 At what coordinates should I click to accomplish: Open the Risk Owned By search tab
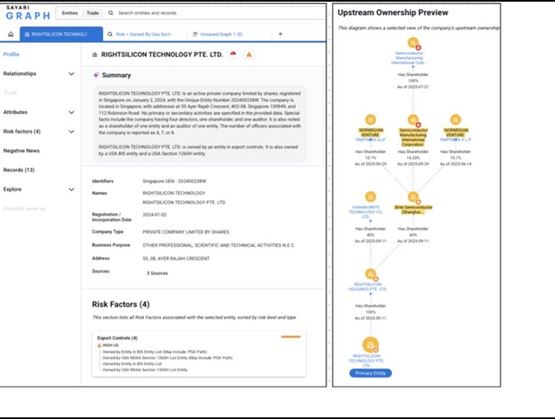139,34
